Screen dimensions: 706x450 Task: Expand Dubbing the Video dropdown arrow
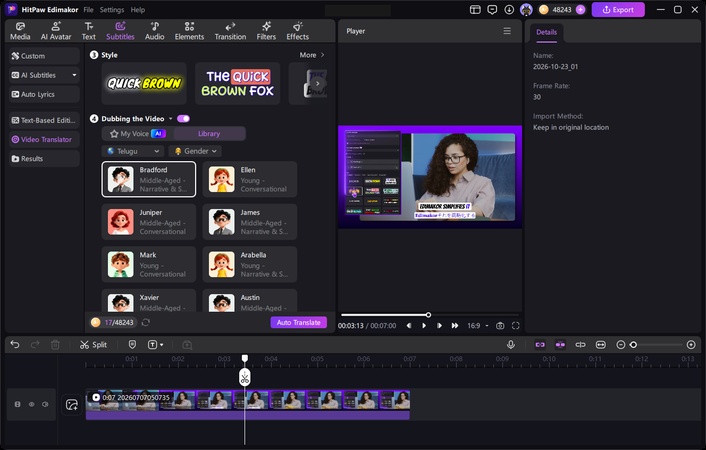pyautogui.click(x=171, y=118)
